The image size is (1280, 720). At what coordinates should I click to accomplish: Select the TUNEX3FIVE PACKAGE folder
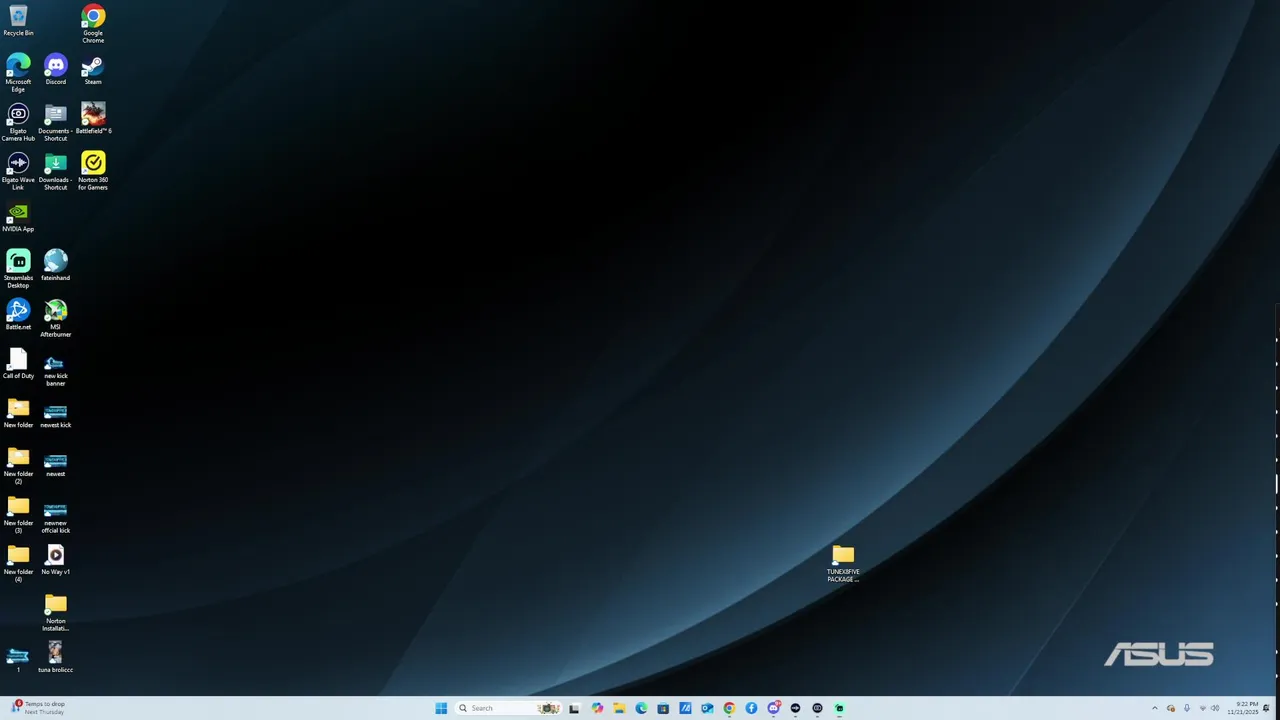click(843, 563)
